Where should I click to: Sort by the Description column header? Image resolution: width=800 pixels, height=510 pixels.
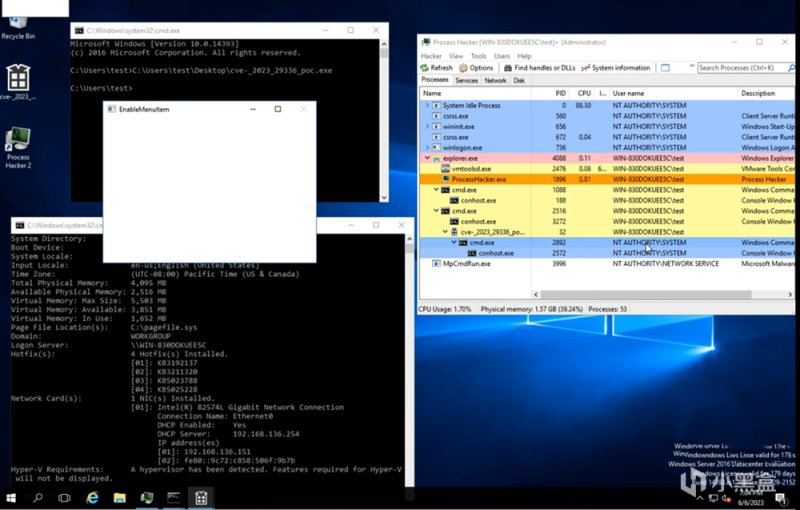[766, 93]
